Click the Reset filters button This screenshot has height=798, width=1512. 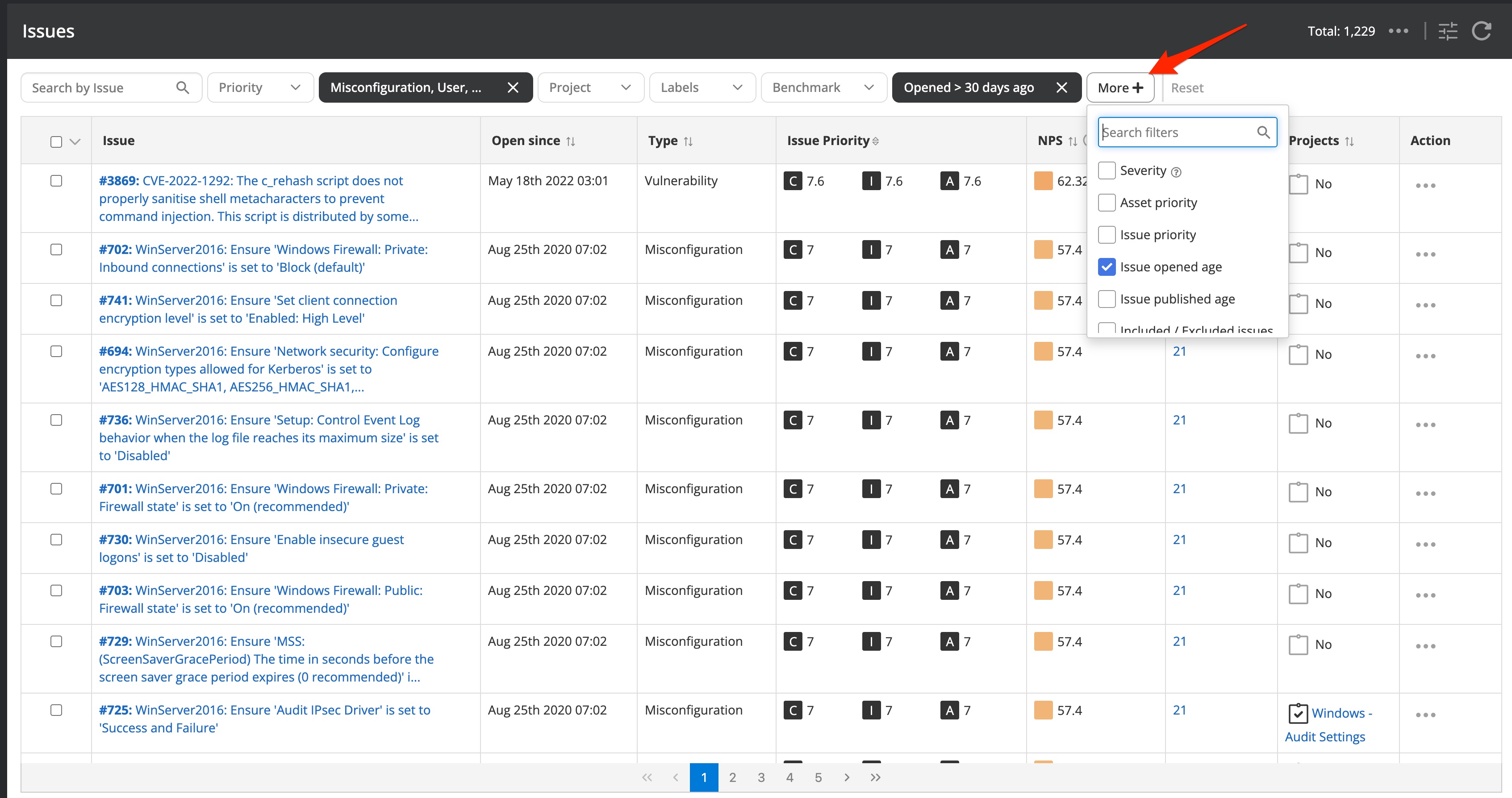pos(1187,88)
